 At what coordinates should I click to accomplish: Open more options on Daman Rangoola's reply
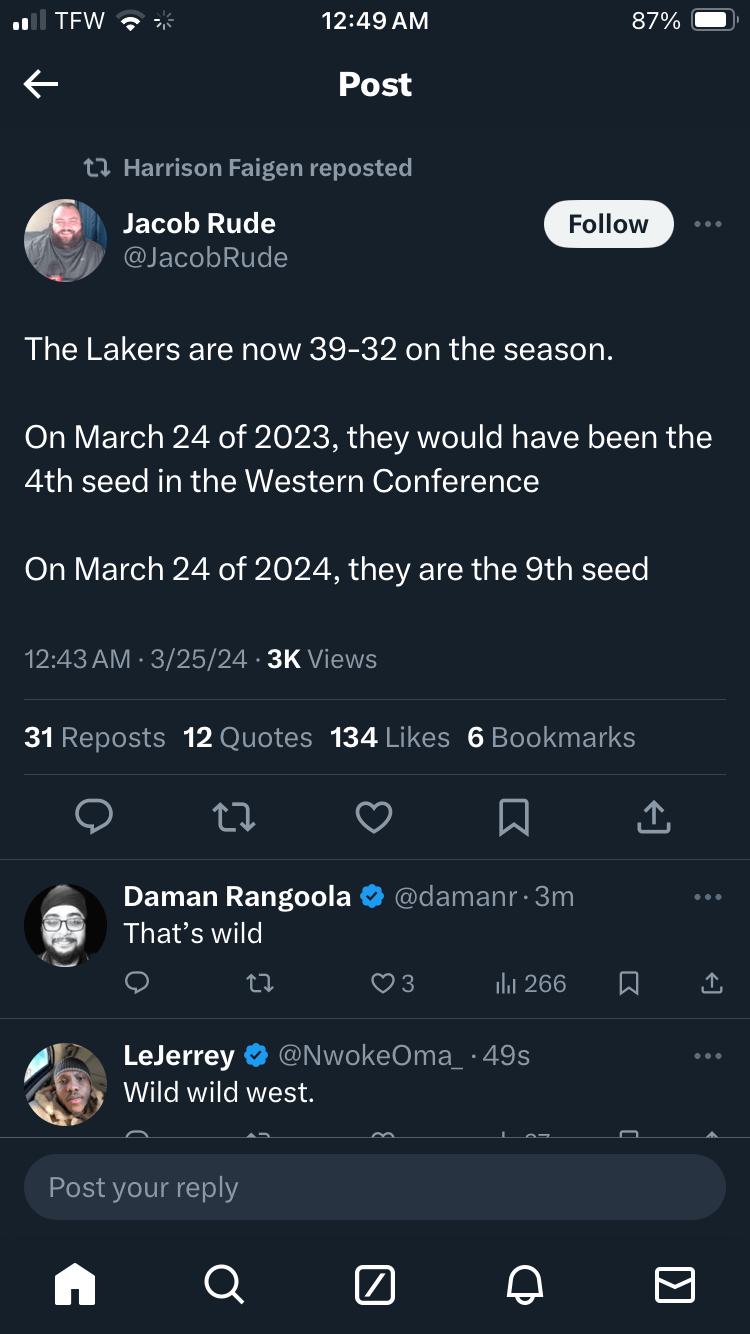[707, 897]
